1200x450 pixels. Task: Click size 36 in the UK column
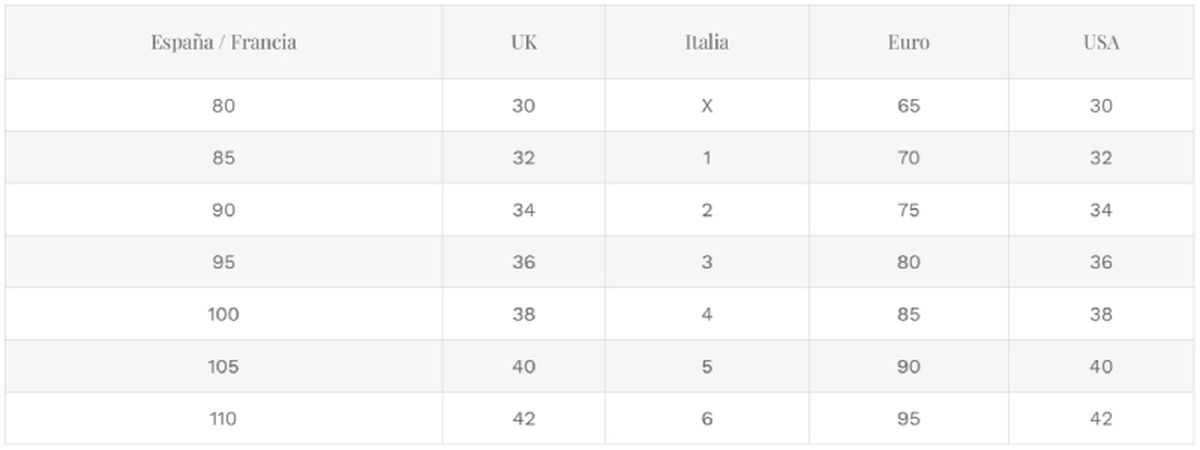tap(523, 263)
